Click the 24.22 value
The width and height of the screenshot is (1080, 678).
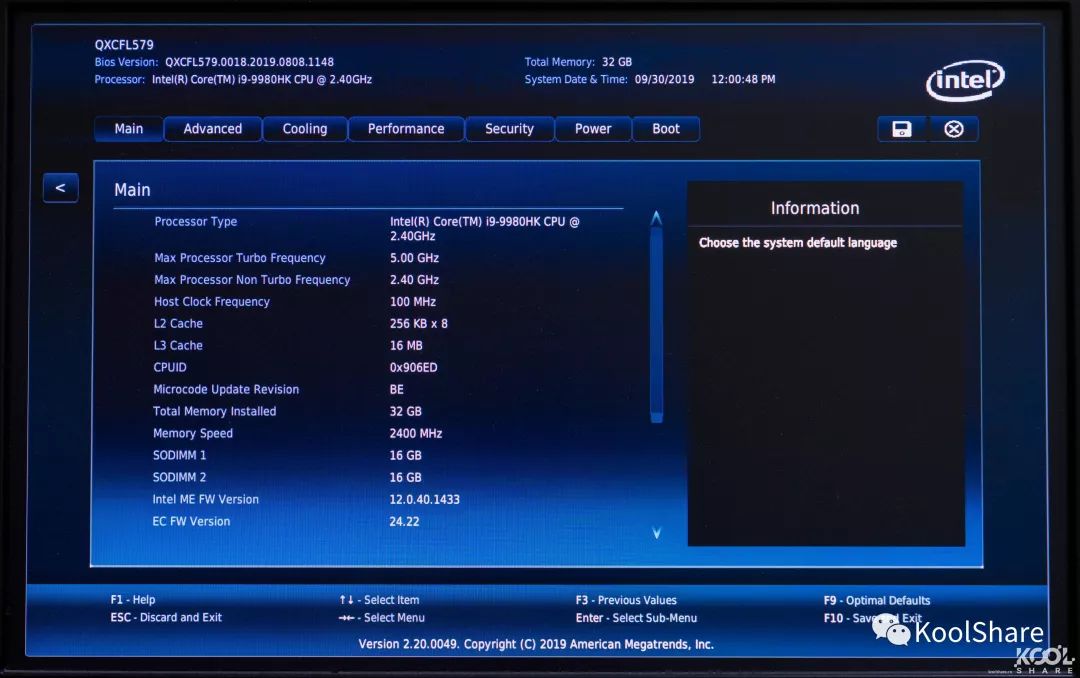point(404,522)
